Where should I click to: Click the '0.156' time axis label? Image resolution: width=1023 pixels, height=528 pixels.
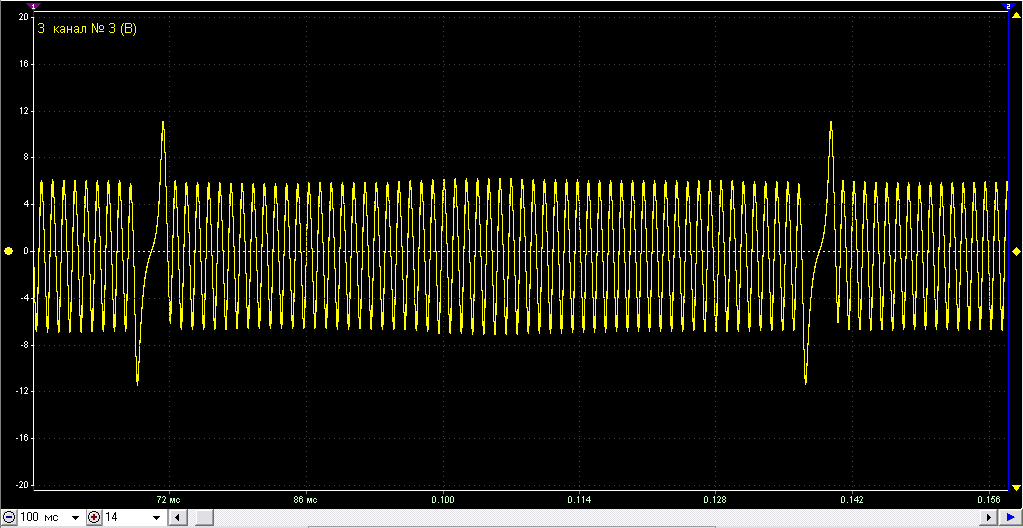click(989, 500)
